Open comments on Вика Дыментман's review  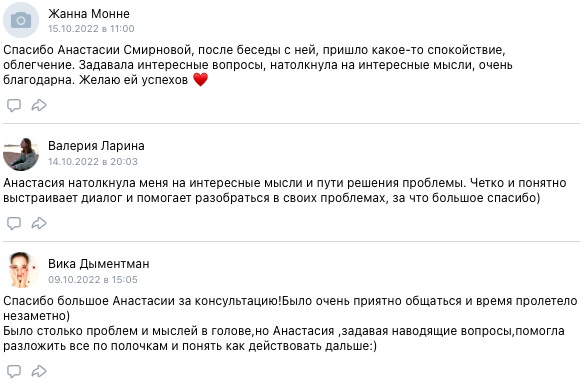point(14,371)
